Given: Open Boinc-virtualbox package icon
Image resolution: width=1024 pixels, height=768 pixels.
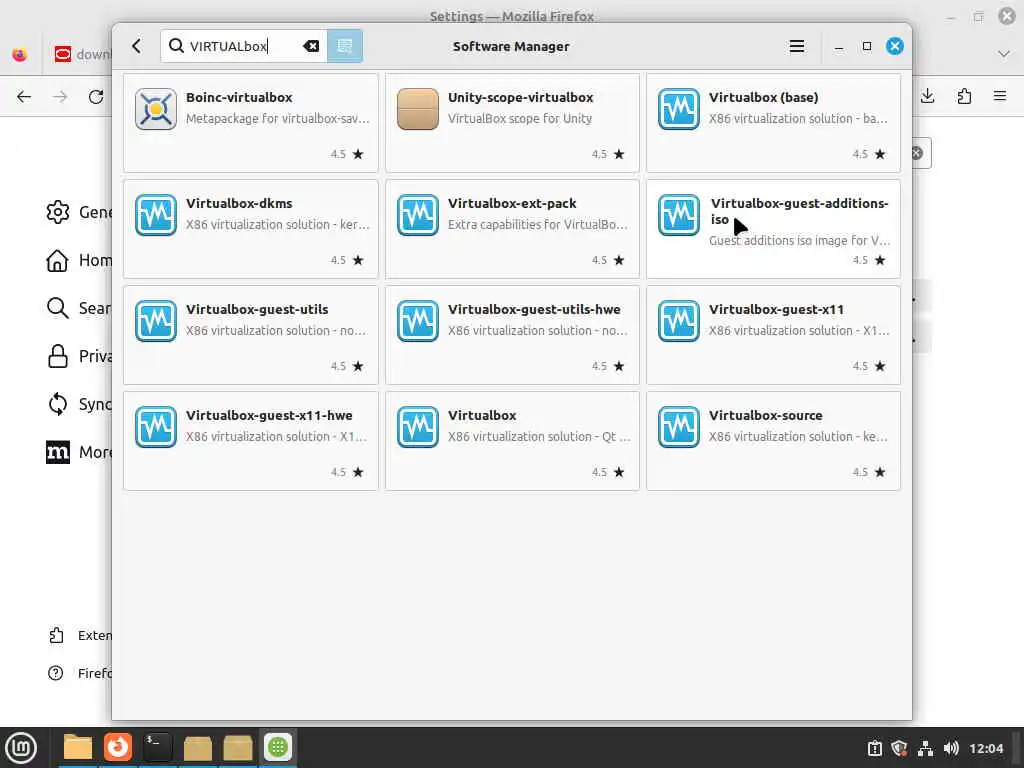Looking at the screenshot, I should (x=155, y=109).
